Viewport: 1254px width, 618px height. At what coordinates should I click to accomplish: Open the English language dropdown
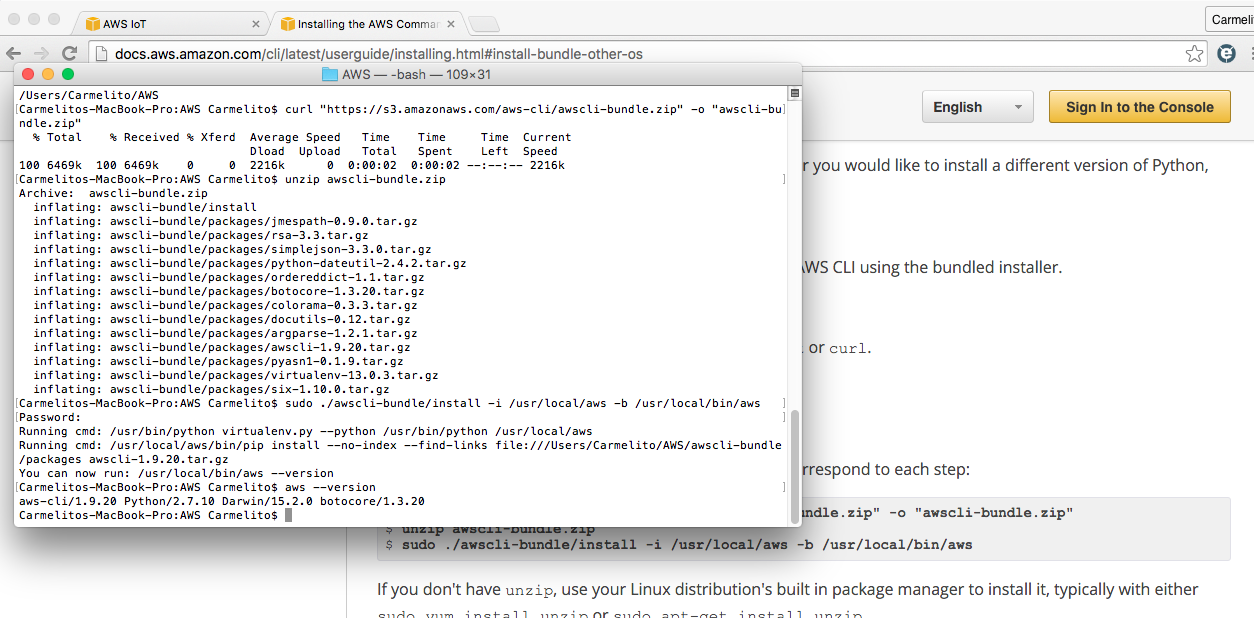click(977, 107)
